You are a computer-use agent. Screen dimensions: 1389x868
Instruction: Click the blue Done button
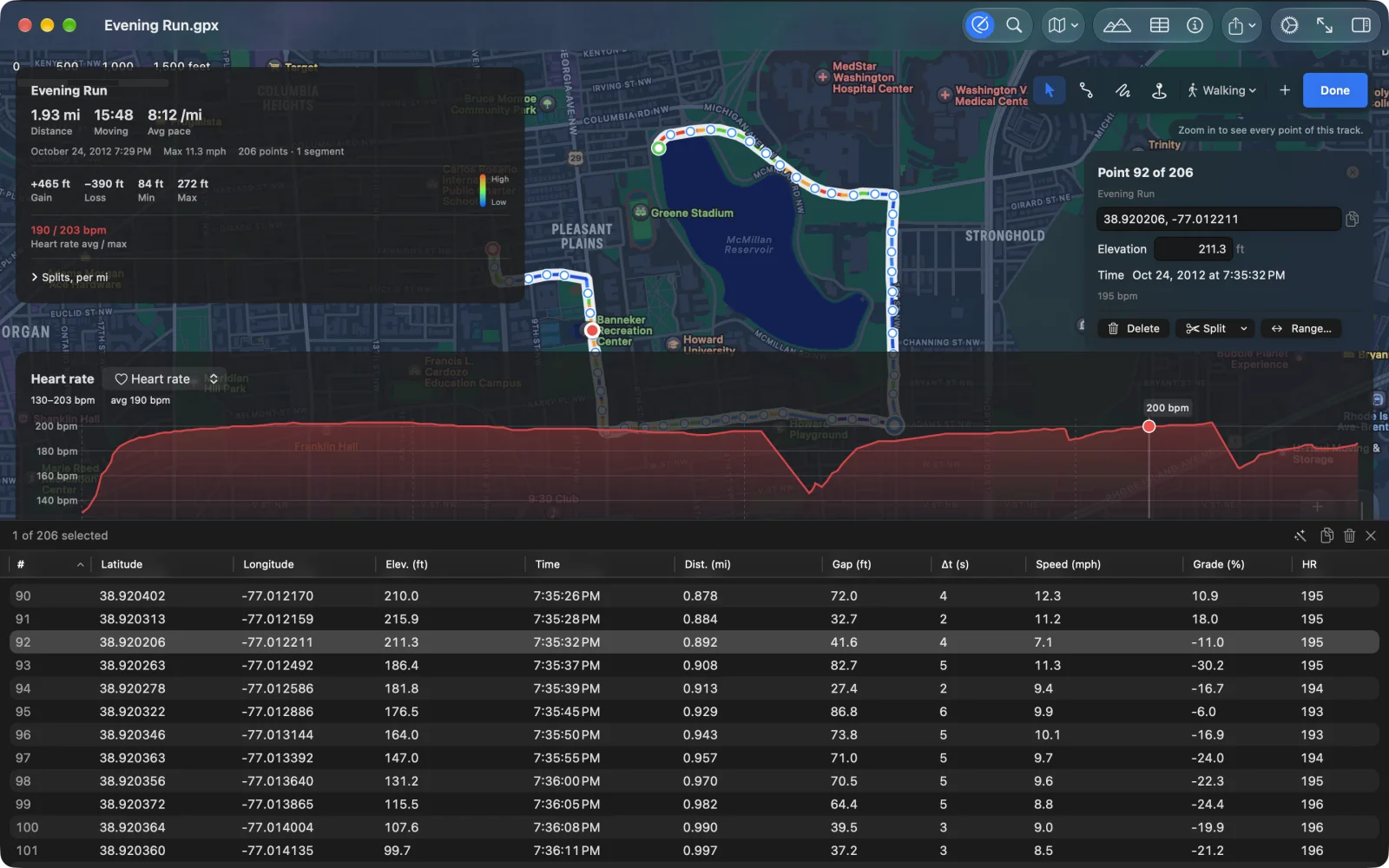pos(1334,90)
